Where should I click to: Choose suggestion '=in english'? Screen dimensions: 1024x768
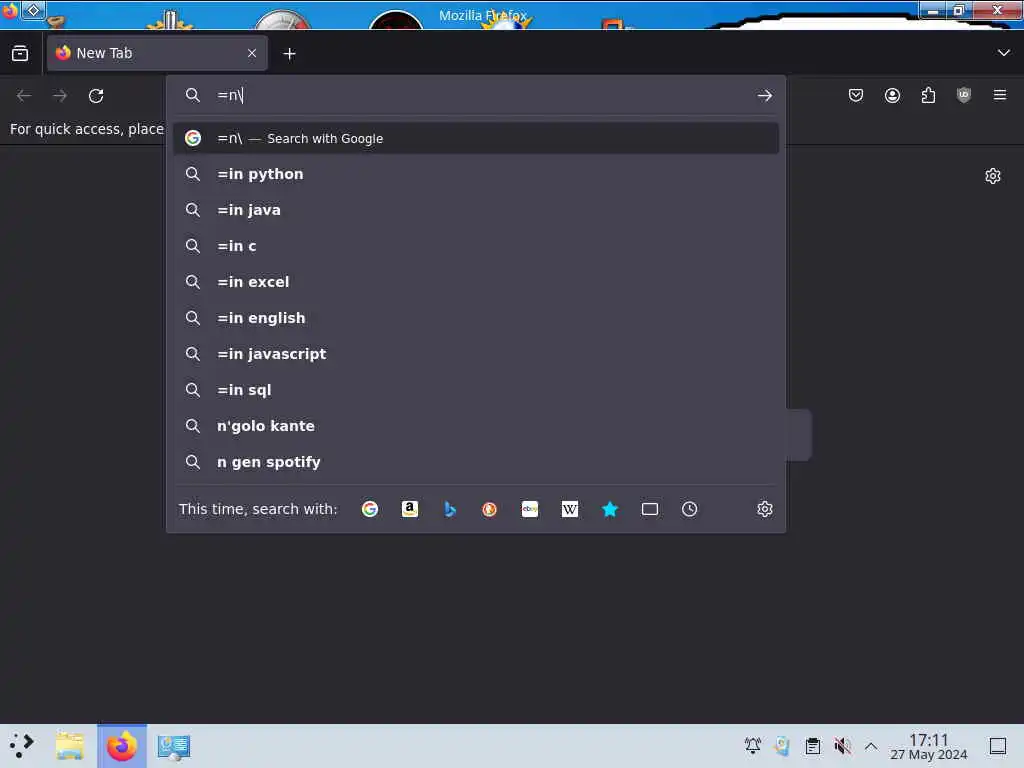[476, 318]
